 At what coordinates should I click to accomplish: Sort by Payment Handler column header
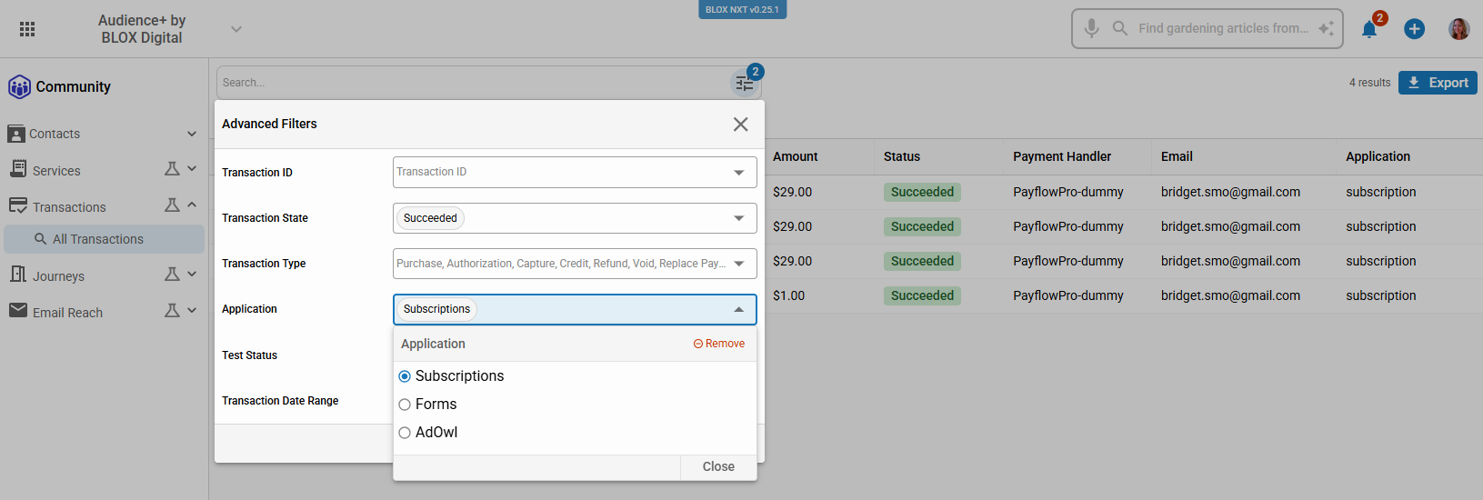point(1062,156)
